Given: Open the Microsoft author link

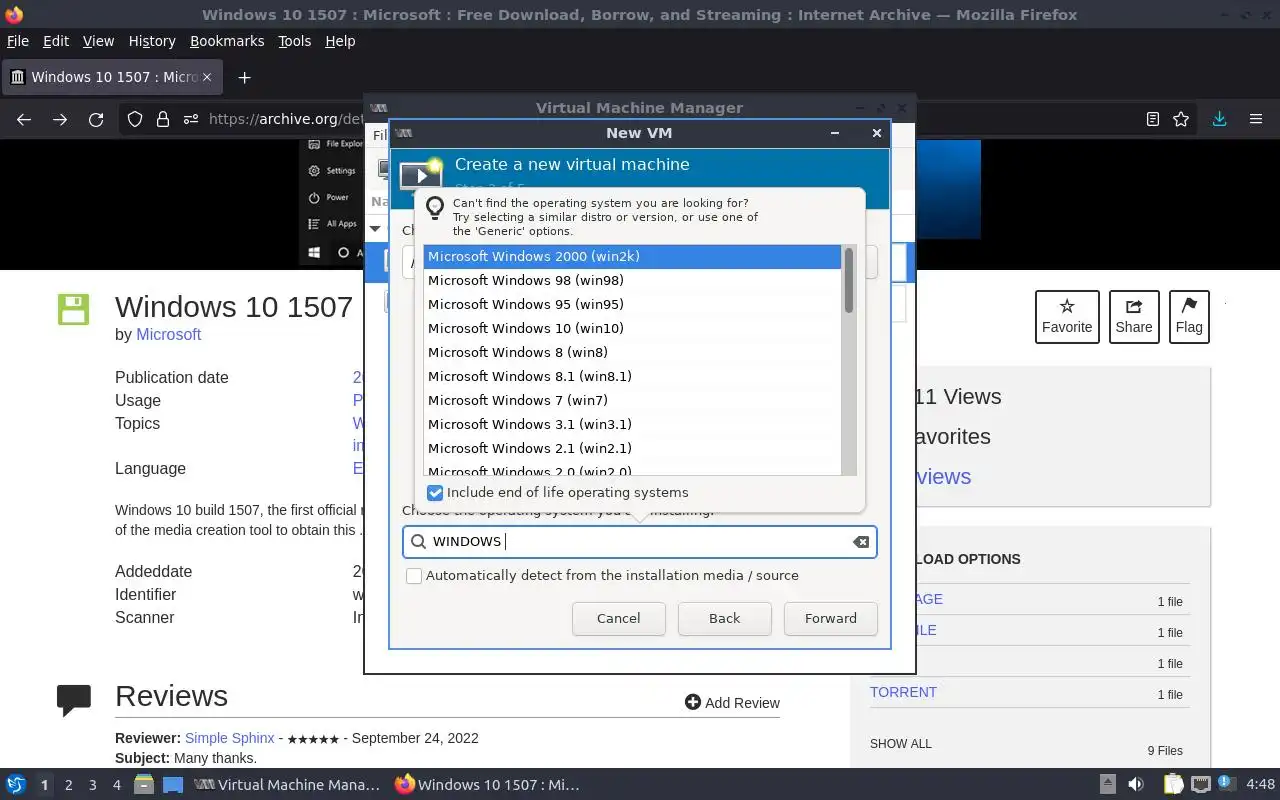Looking at the screenshot, I should pyautogui.click(x=169, y=335).
